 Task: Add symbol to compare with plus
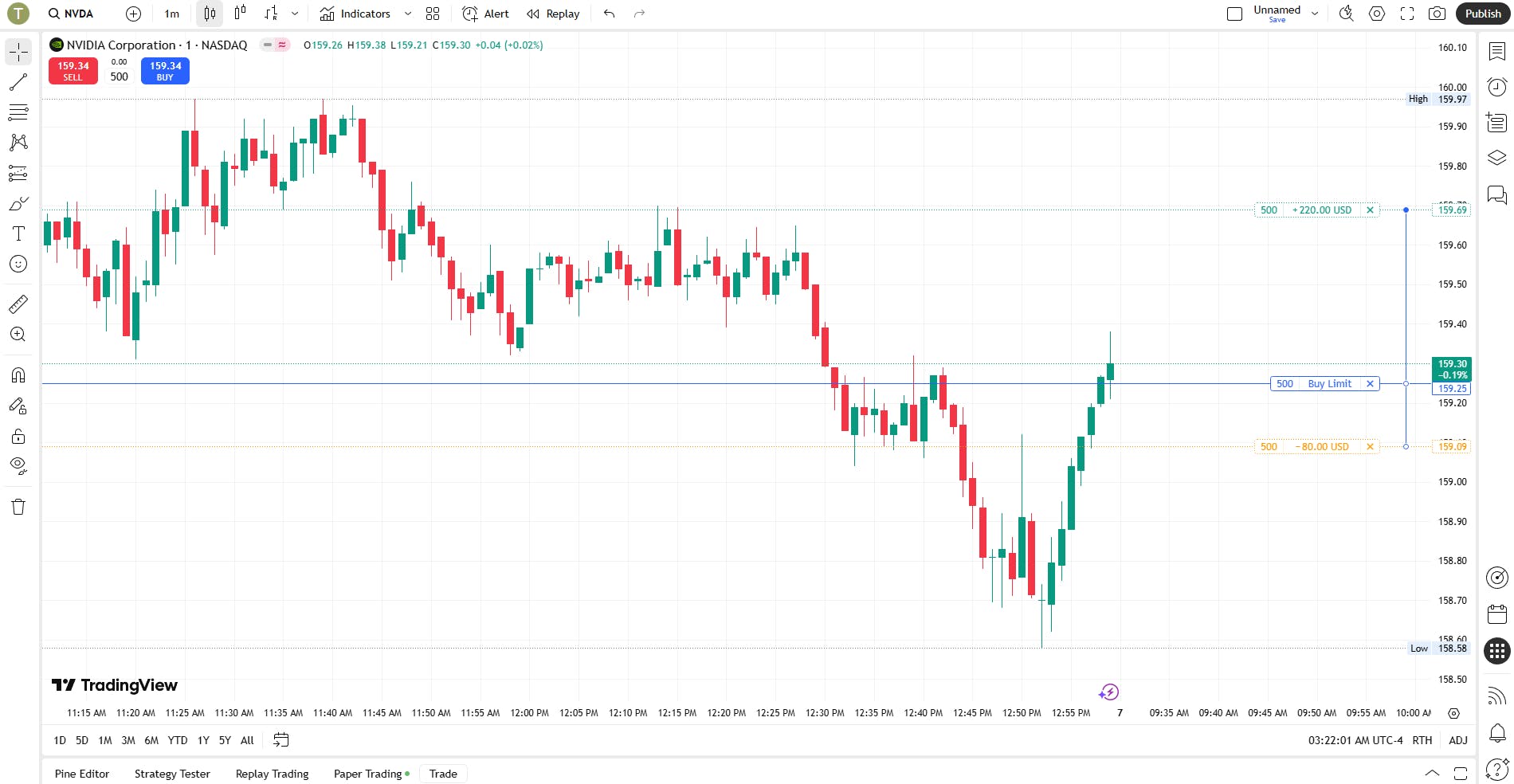[x=133, y=14]
